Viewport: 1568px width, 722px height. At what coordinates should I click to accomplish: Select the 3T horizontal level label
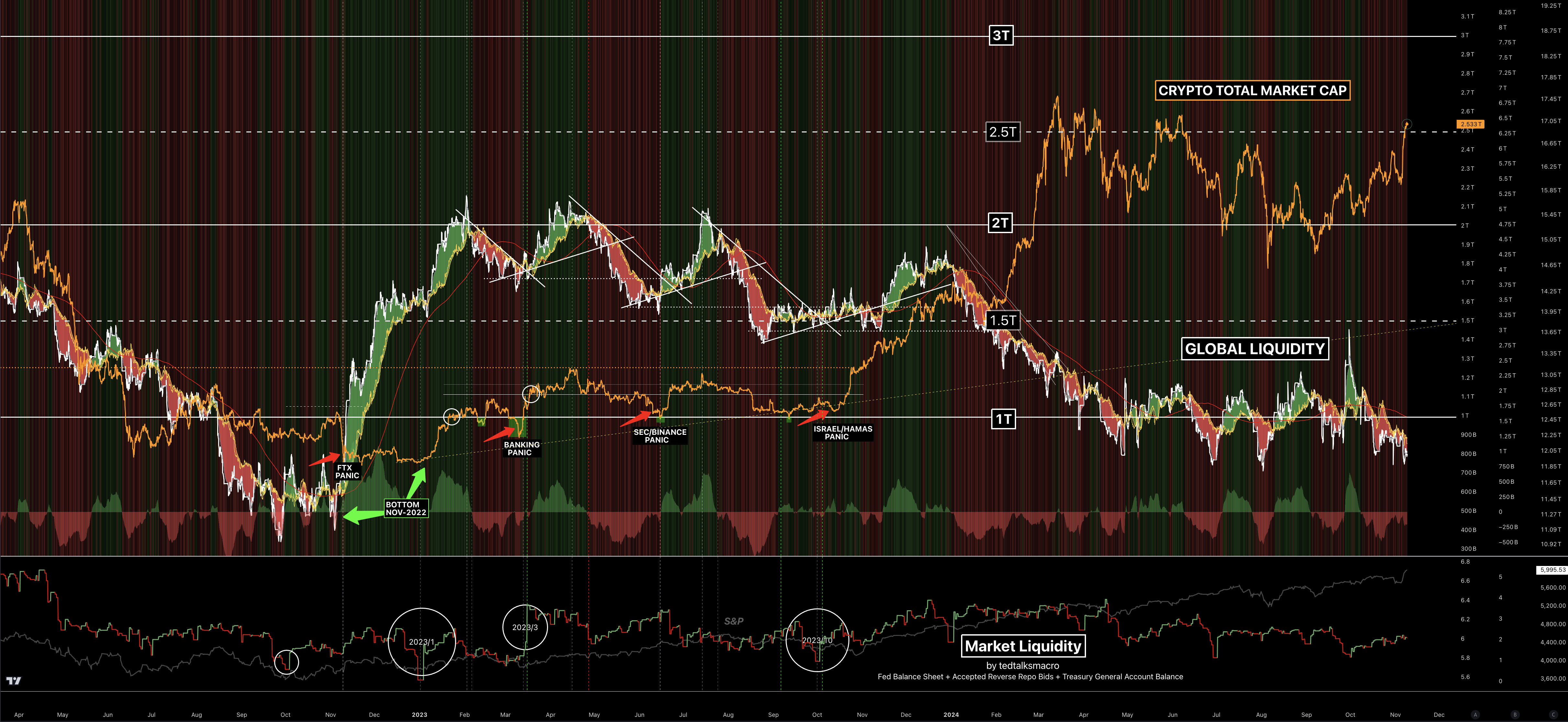coord(1001,35)
